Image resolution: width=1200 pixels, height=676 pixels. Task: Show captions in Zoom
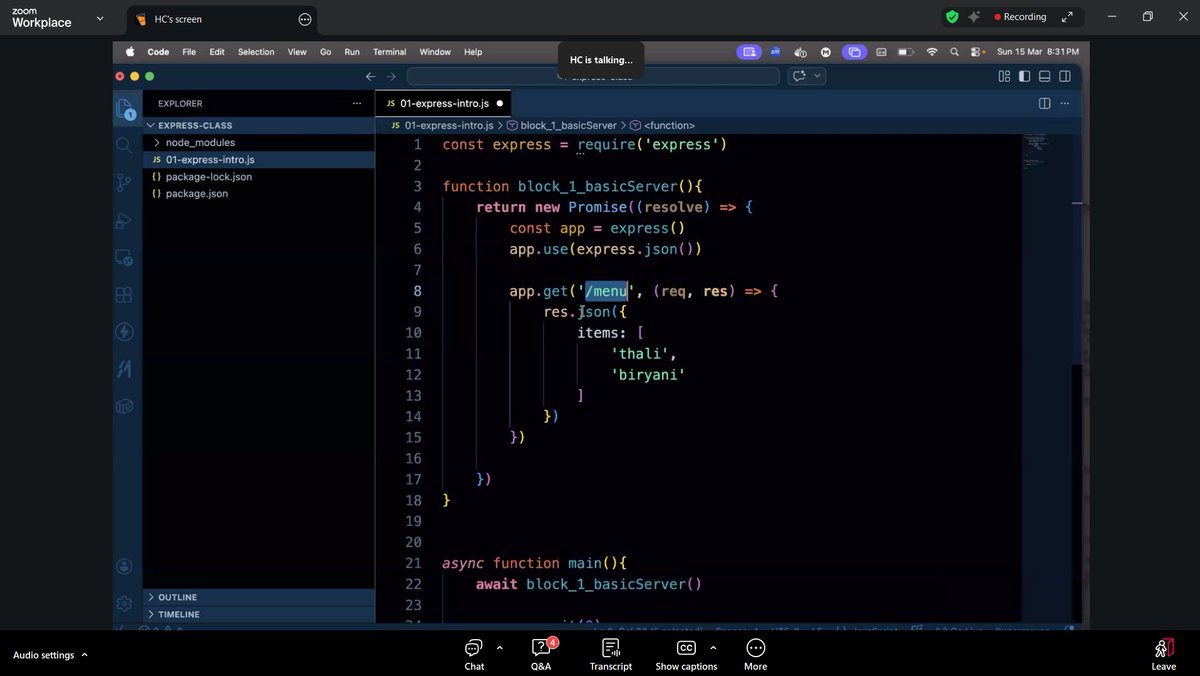(686, 653)
